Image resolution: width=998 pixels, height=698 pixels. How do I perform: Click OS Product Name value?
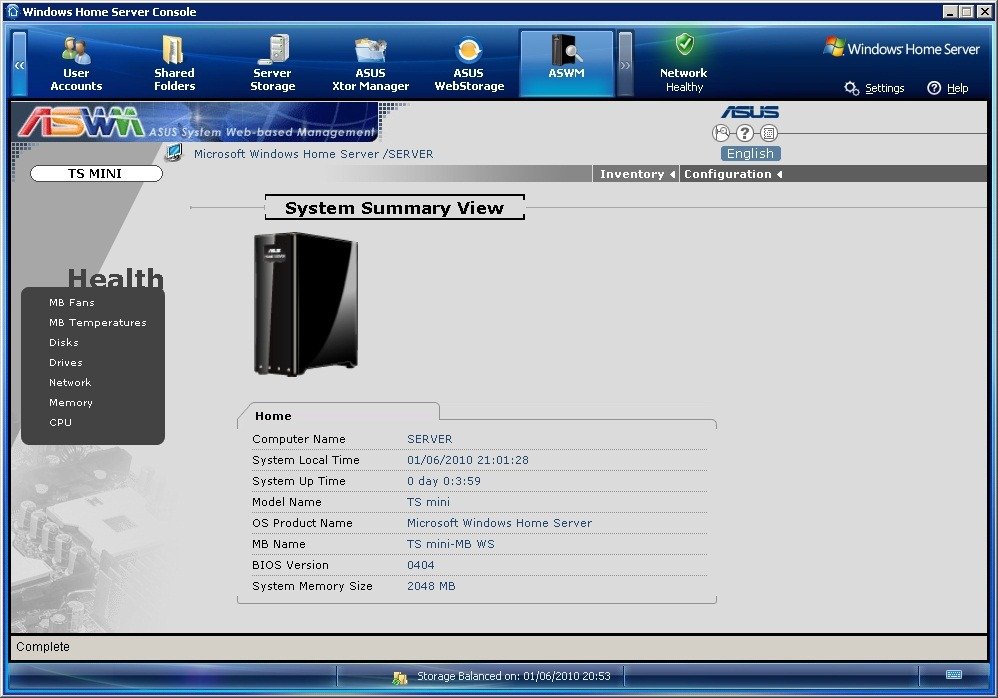tap(500, 523)
